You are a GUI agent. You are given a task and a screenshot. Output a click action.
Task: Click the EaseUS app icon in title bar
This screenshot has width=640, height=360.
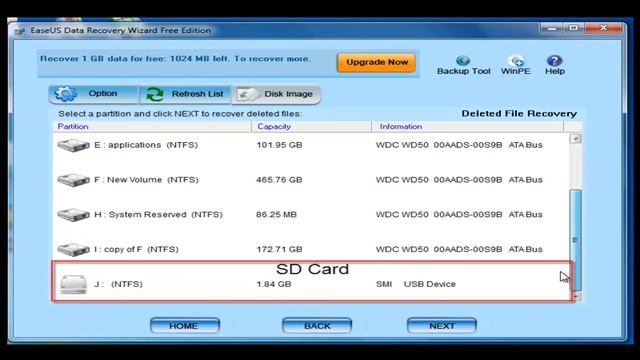(x=19, y=31)
